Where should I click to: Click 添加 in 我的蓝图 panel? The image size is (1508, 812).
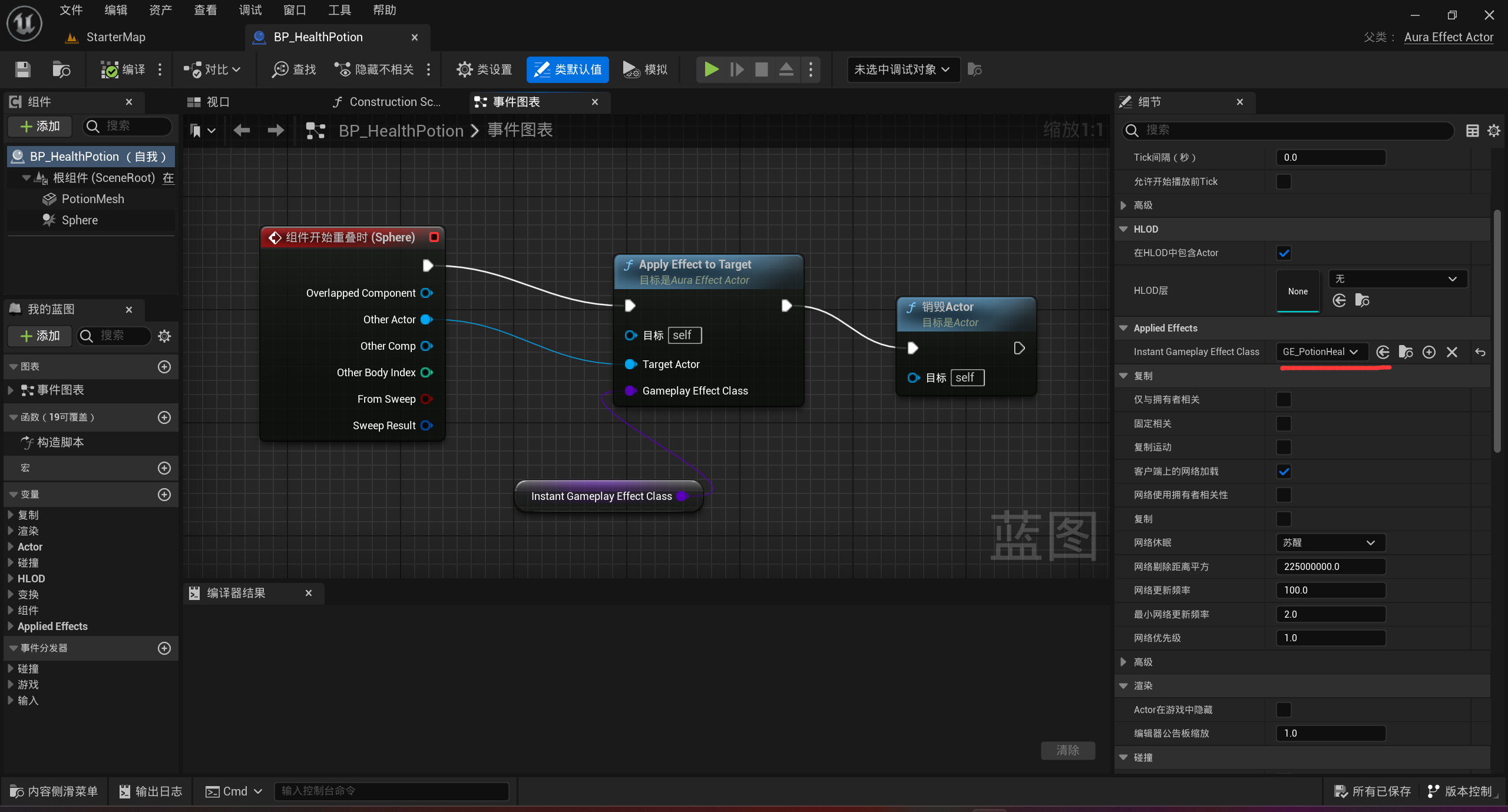(40, 336)
